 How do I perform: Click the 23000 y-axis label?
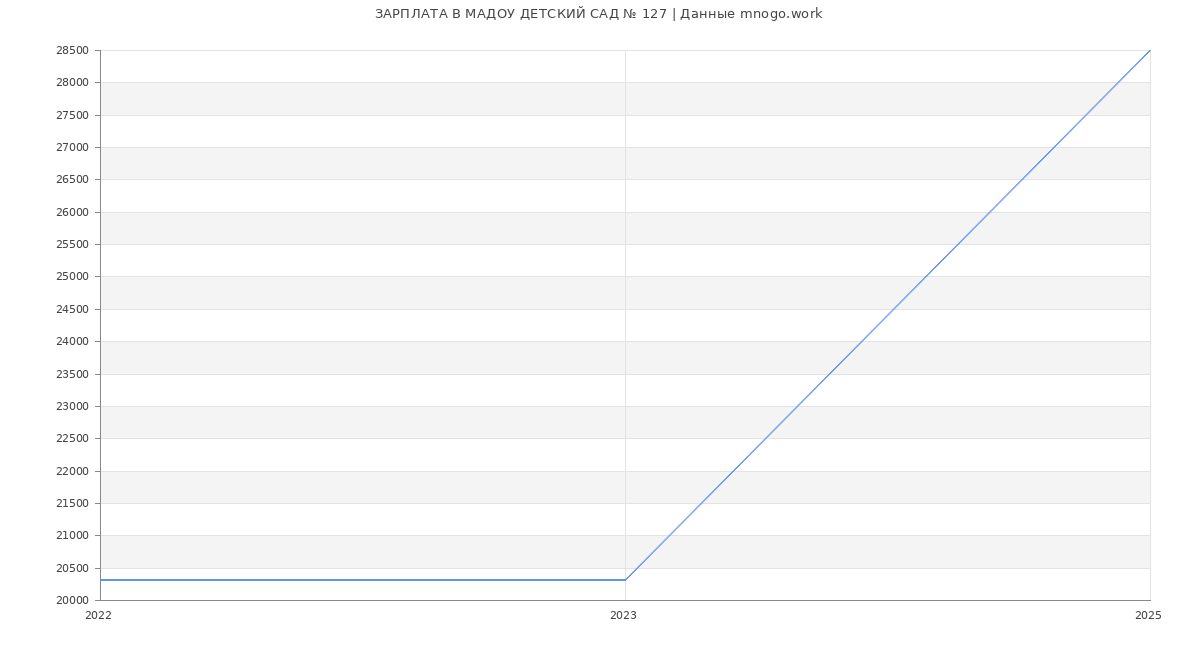[72, 406]
